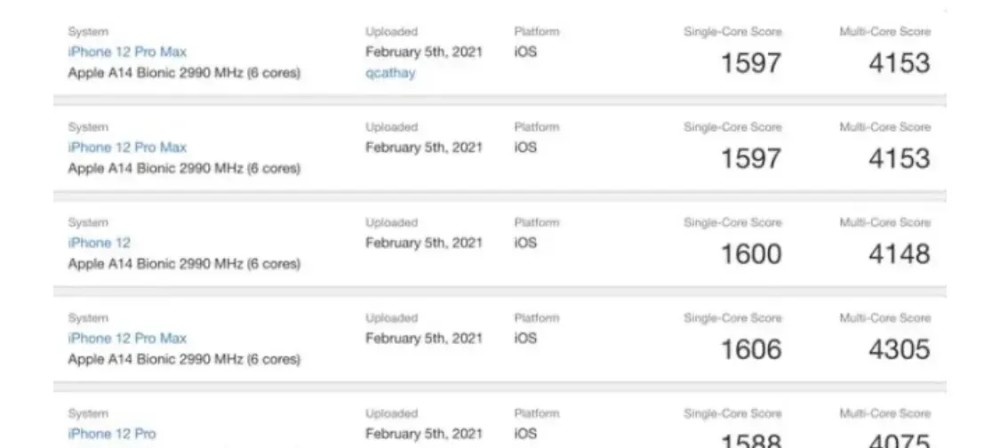Open iPhone 12 Pro Max result uploaded by qcathay
This screenshot has width=1000, height=448.
(x=128, y=52)
